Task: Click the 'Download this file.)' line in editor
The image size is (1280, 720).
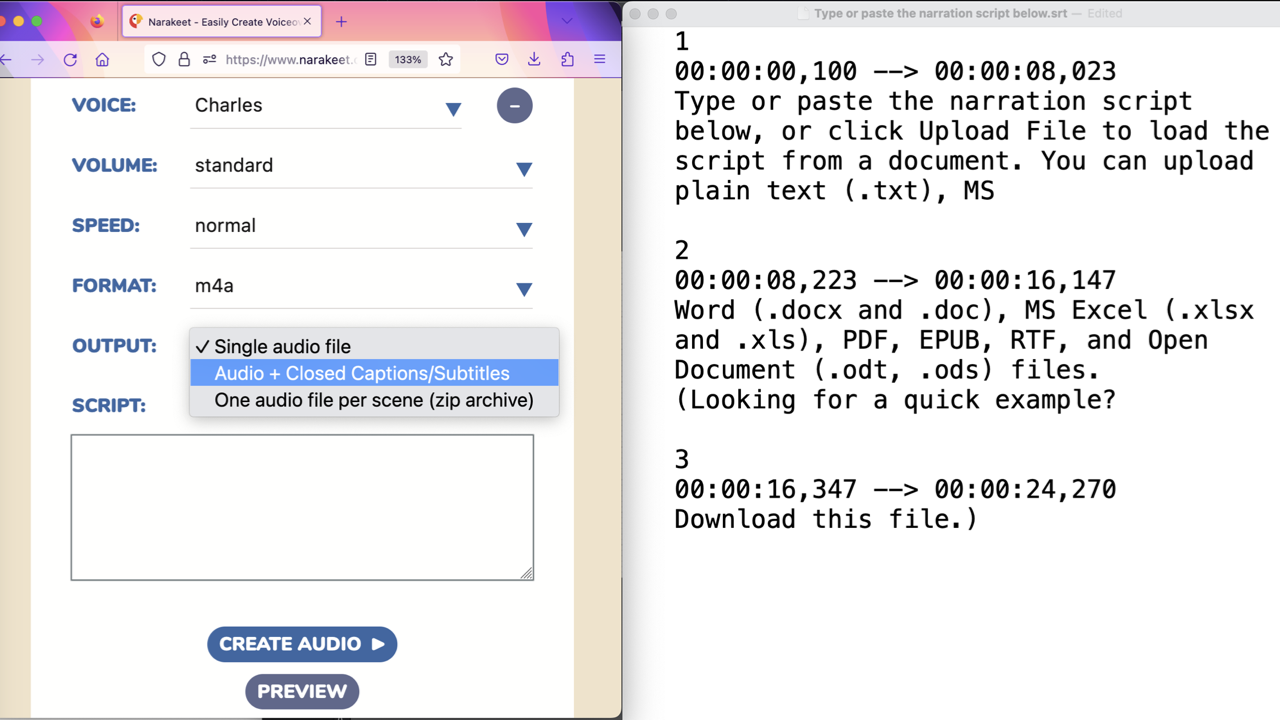Action: click(826, 520)
